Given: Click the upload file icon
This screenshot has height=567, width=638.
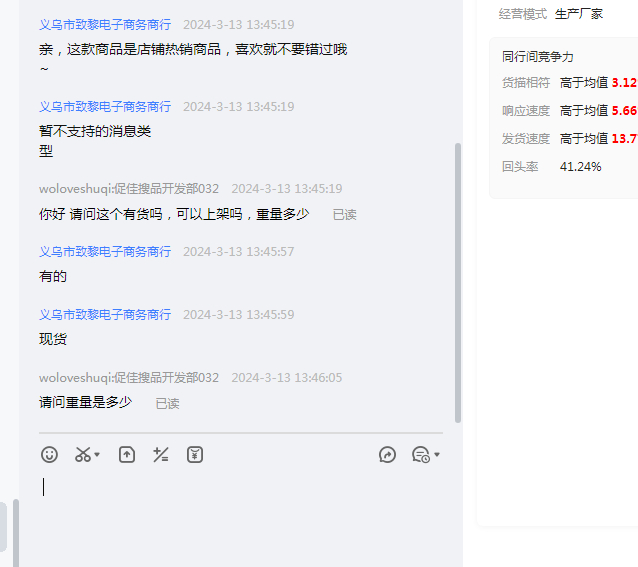Looking at the screenshot, I should pyautogui.click(x=127, y=455).
